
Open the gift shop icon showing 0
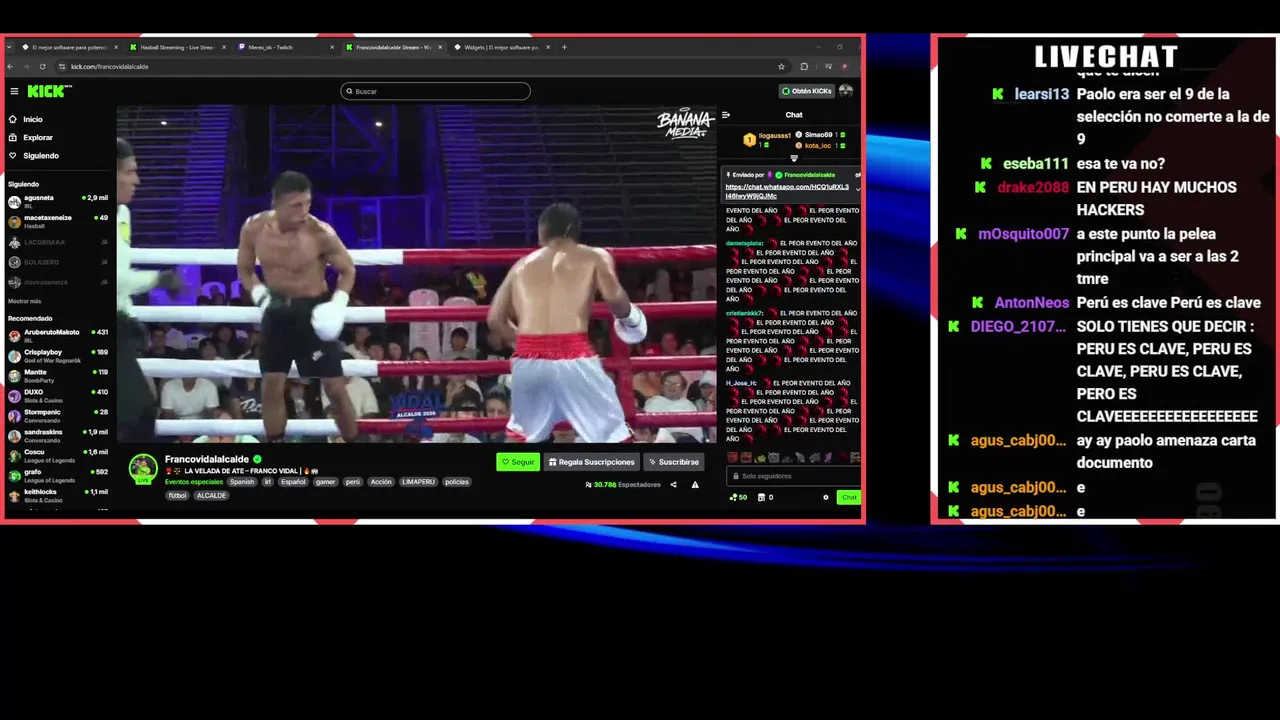(x=765, y=497)
